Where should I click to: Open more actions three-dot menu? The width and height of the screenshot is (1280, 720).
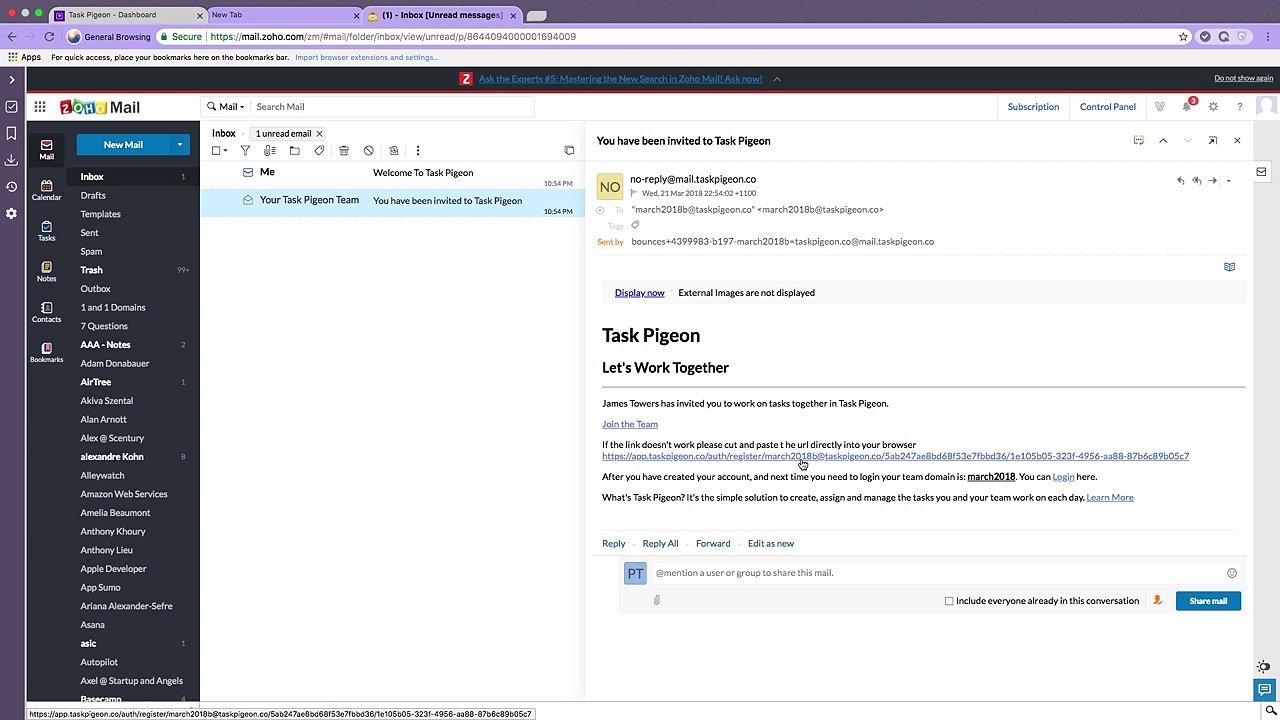point(418,150)
